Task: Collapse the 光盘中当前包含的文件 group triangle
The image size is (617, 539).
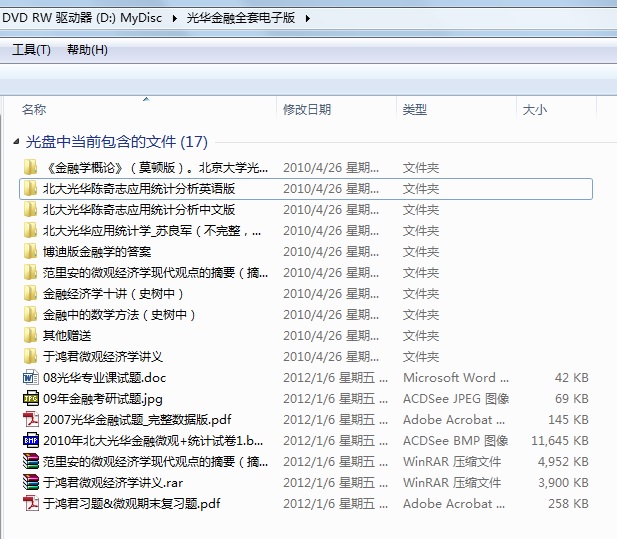Action: click(14, 143)
